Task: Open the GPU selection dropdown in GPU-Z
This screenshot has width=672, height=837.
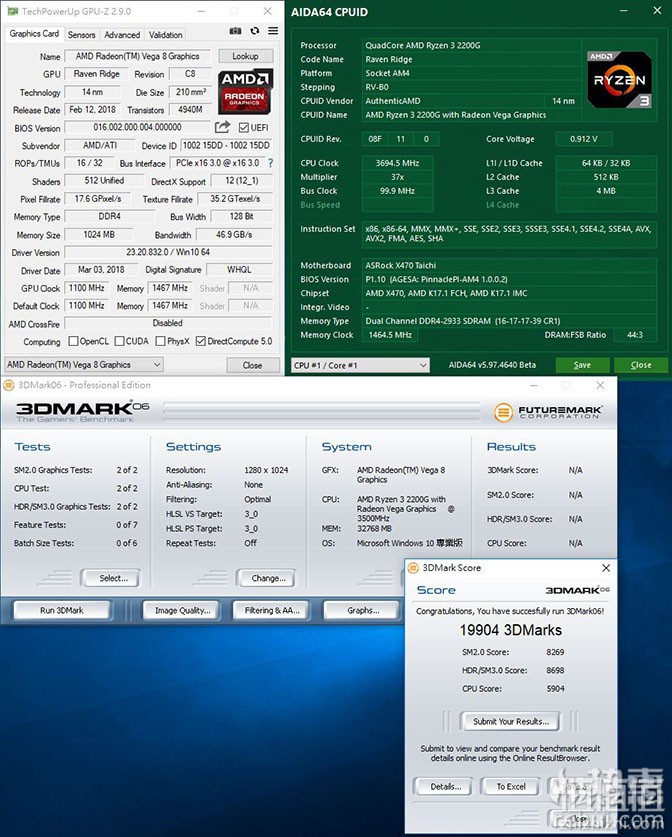Action: tap(84, 365)
